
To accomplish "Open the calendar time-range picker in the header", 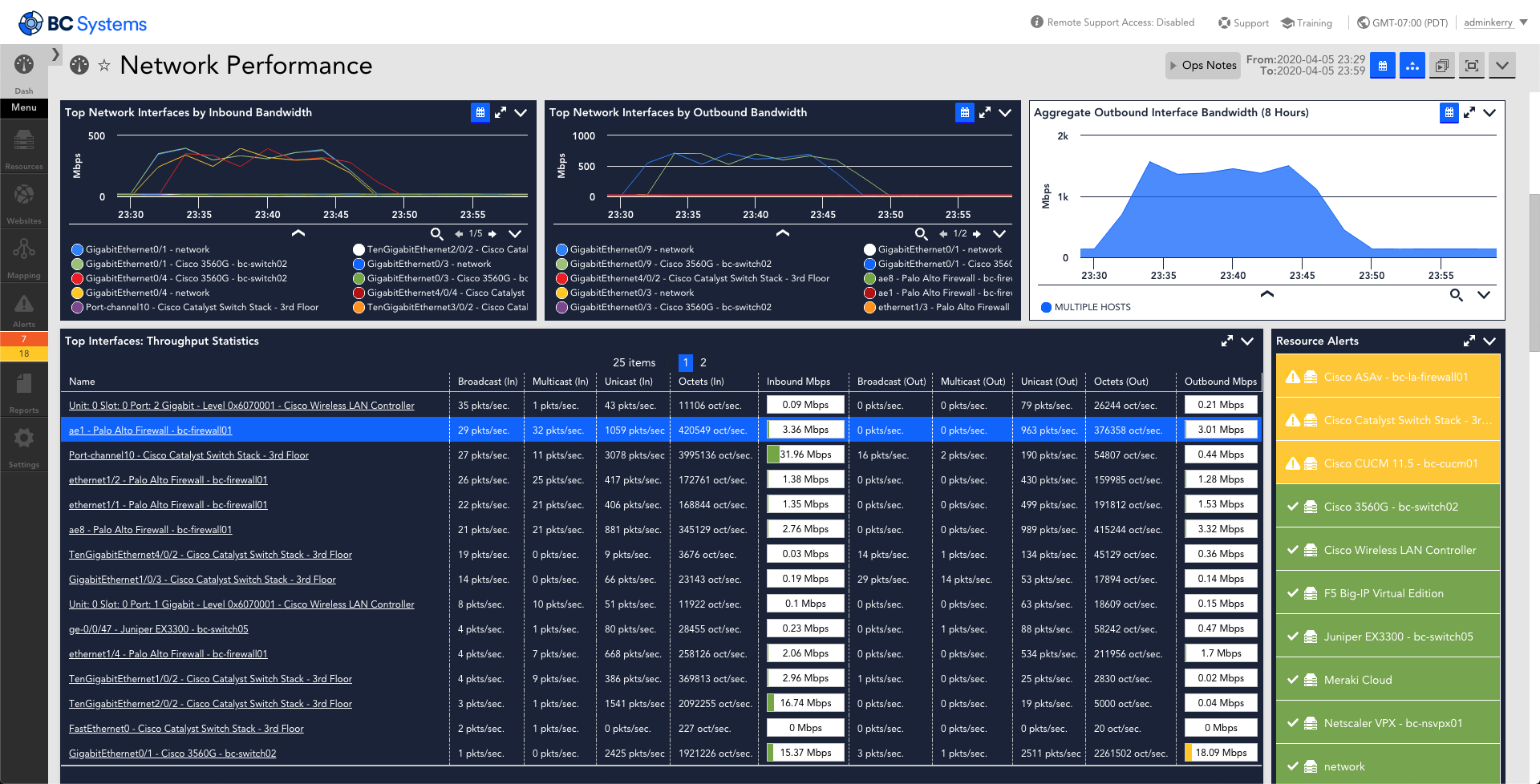I will coord(1382,66).
